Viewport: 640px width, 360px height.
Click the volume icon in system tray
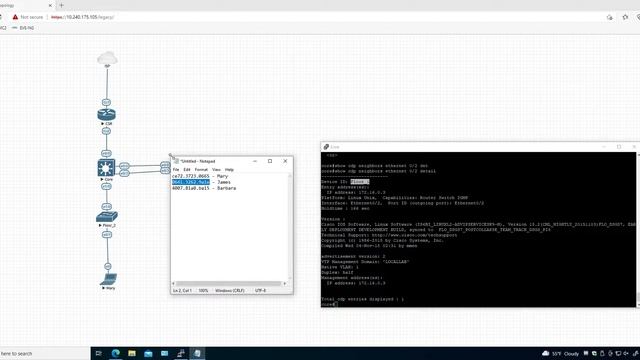coord(626,353)
